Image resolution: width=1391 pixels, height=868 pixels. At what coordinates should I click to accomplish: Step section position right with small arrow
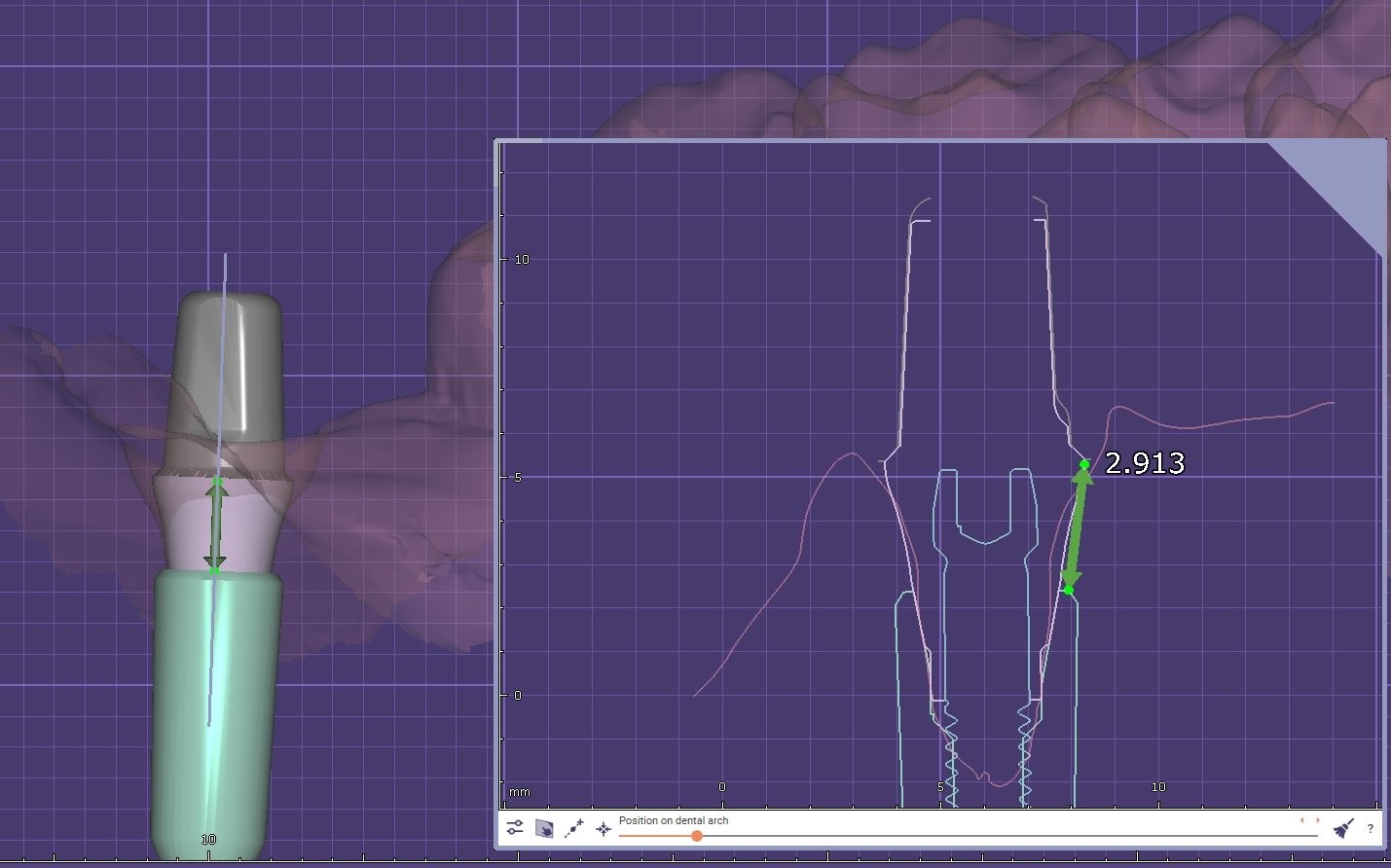point(1317,820)
